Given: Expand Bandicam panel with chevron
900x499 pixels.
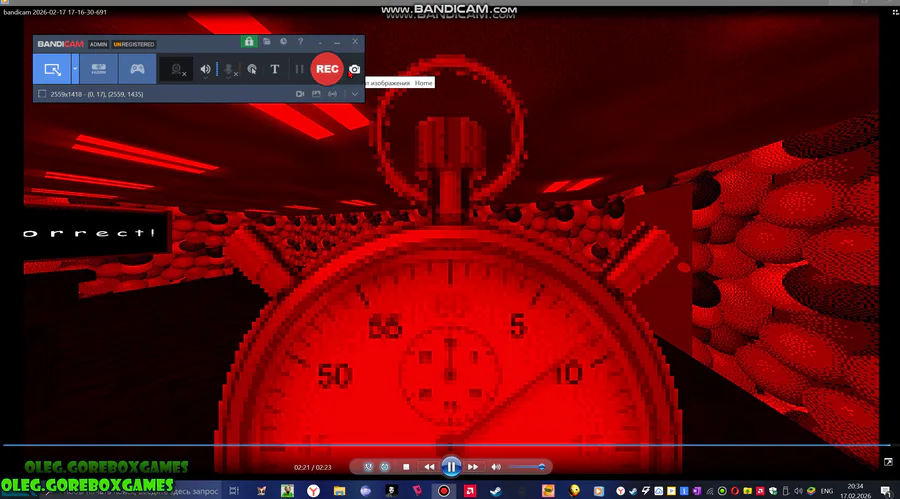Looking at the screenshot, I should 355,94.
